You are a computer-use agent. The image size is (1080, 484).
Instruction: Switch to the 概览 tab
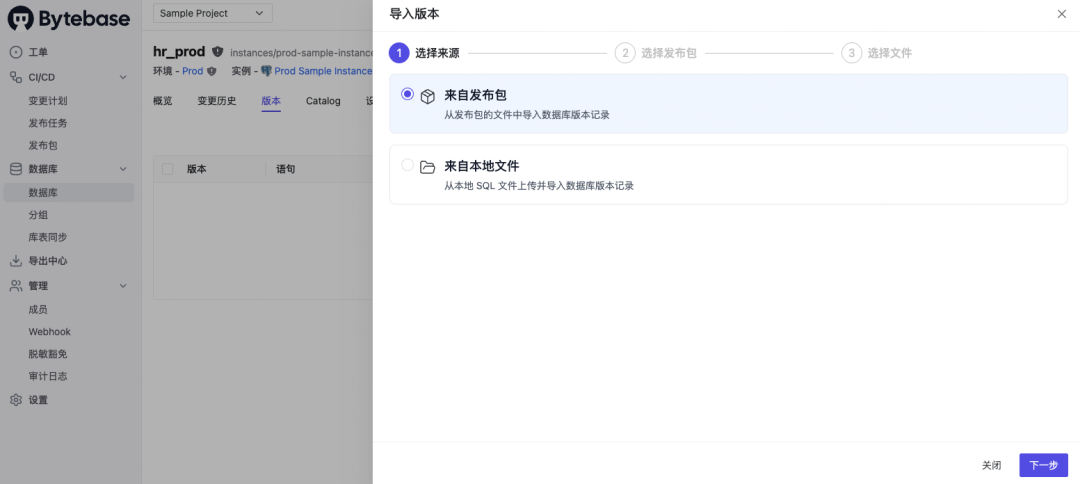163,101
